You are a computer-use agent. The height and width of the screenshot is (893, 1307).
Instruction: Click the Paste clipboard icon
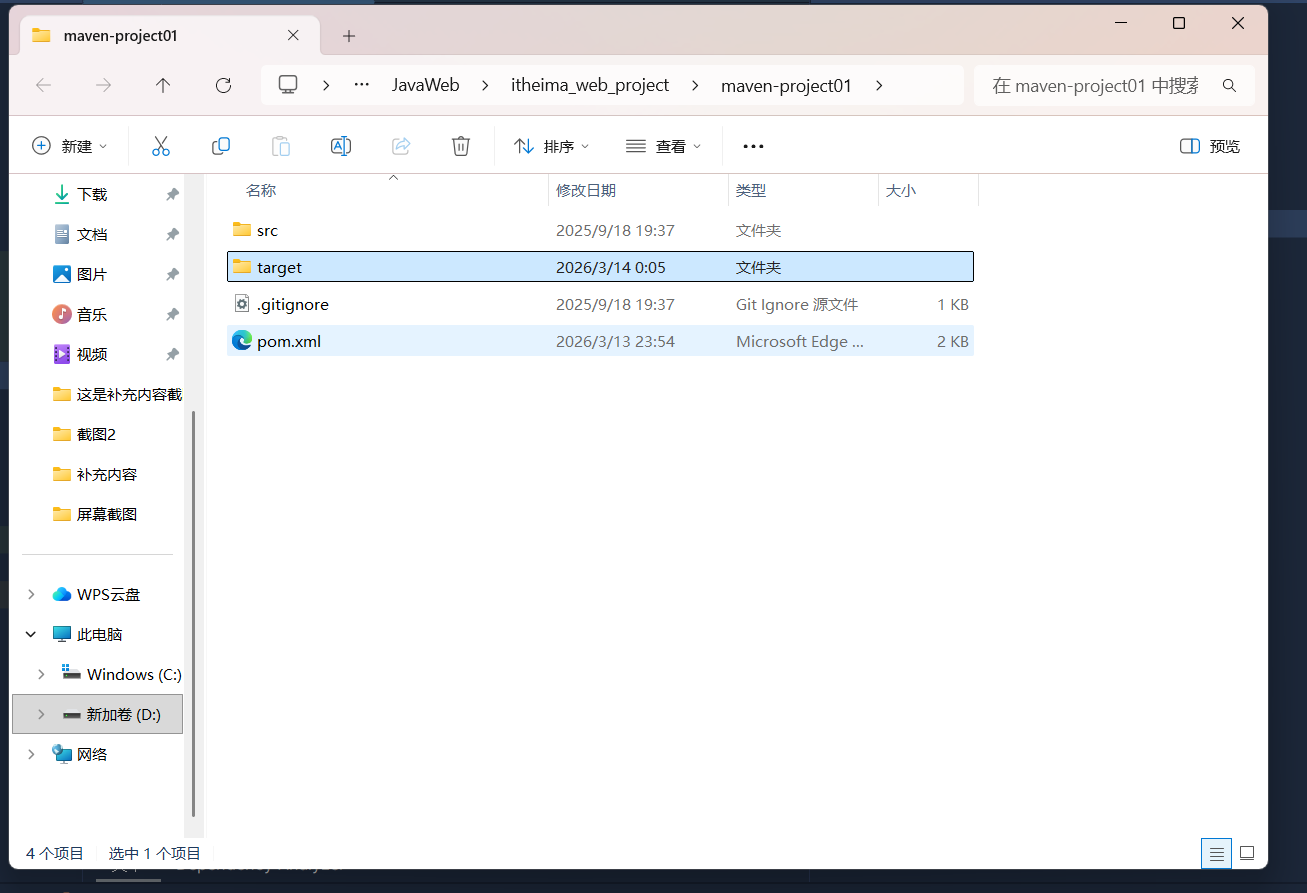click(x=281, y=146)
